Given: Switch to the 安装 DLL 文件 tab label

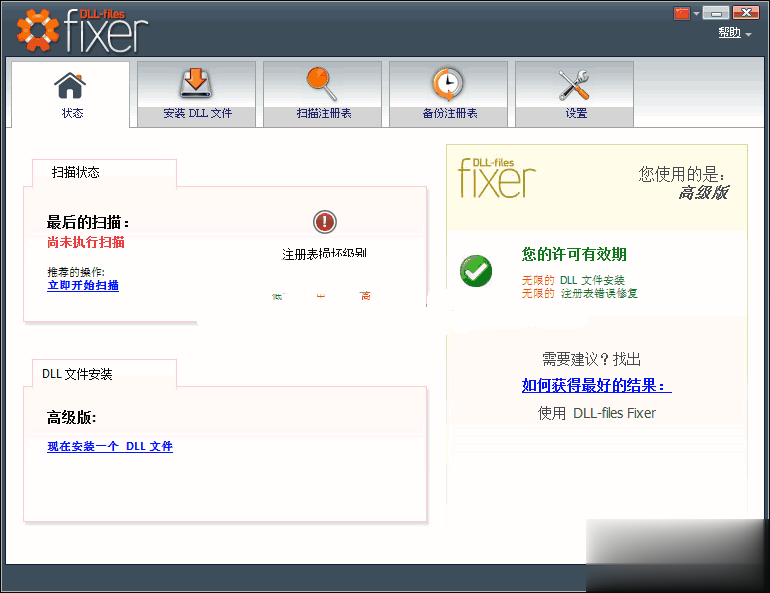Looking at the screenshot, I should pos(197,113).
